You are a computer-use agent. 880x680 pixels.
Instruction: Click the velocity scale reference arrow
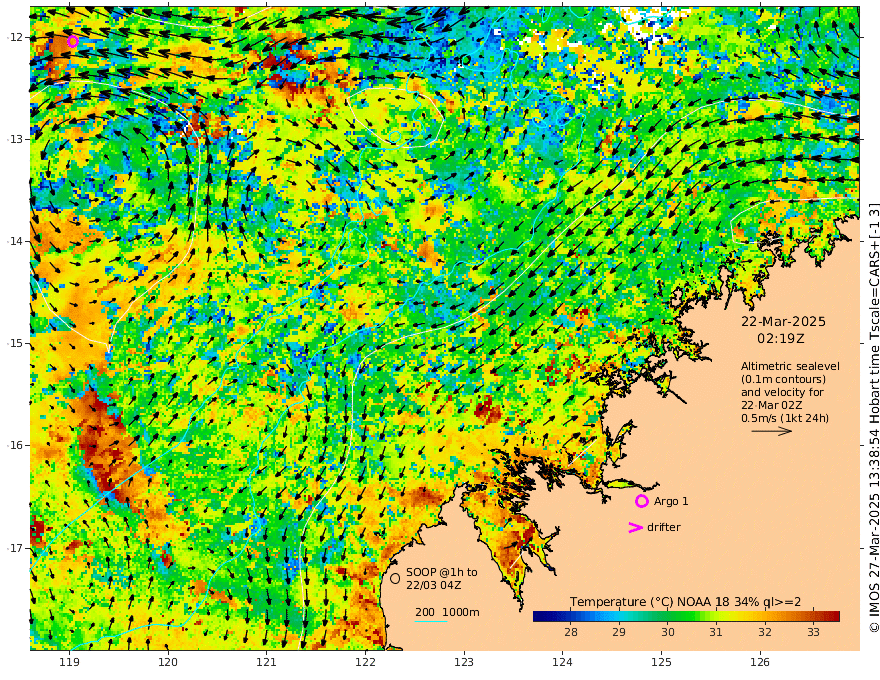tap(772, 431)
